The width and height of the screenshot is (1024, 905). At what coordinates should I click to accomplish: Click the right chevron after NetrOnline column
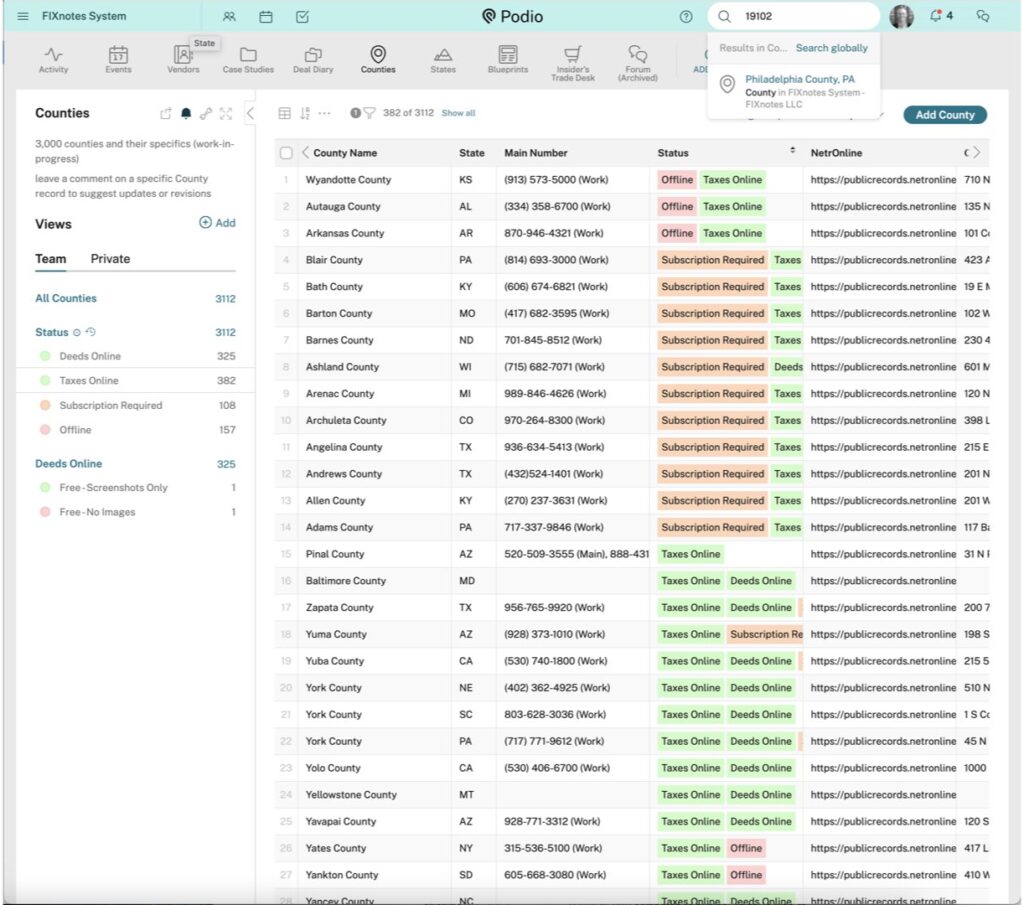pos(977,152)
